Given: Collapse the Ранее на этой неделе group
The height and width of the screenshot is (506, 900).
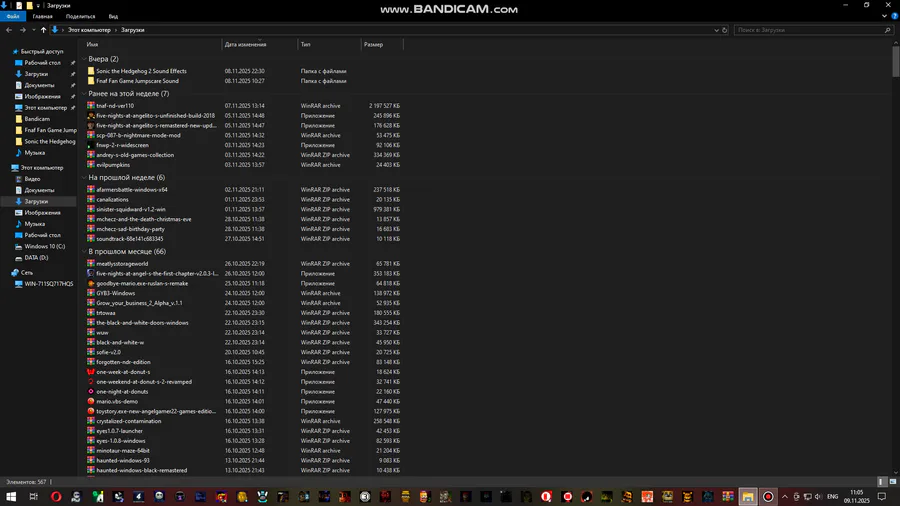Looking at the screenshot, I should point(84,94).
